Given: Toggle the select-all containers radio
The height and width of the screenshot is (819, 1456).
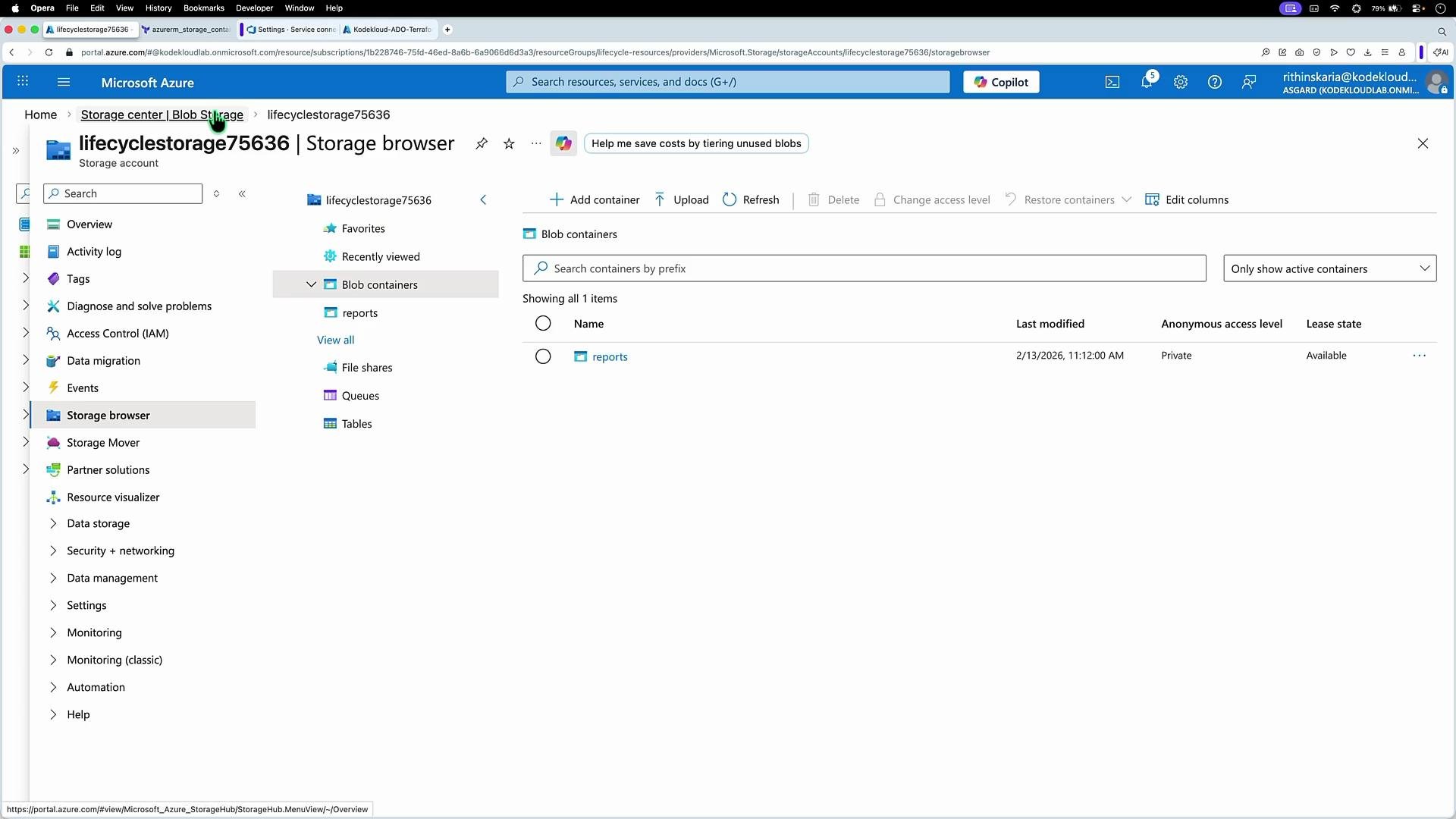Looking at the screenshot, I should click(x=543, y=324).
